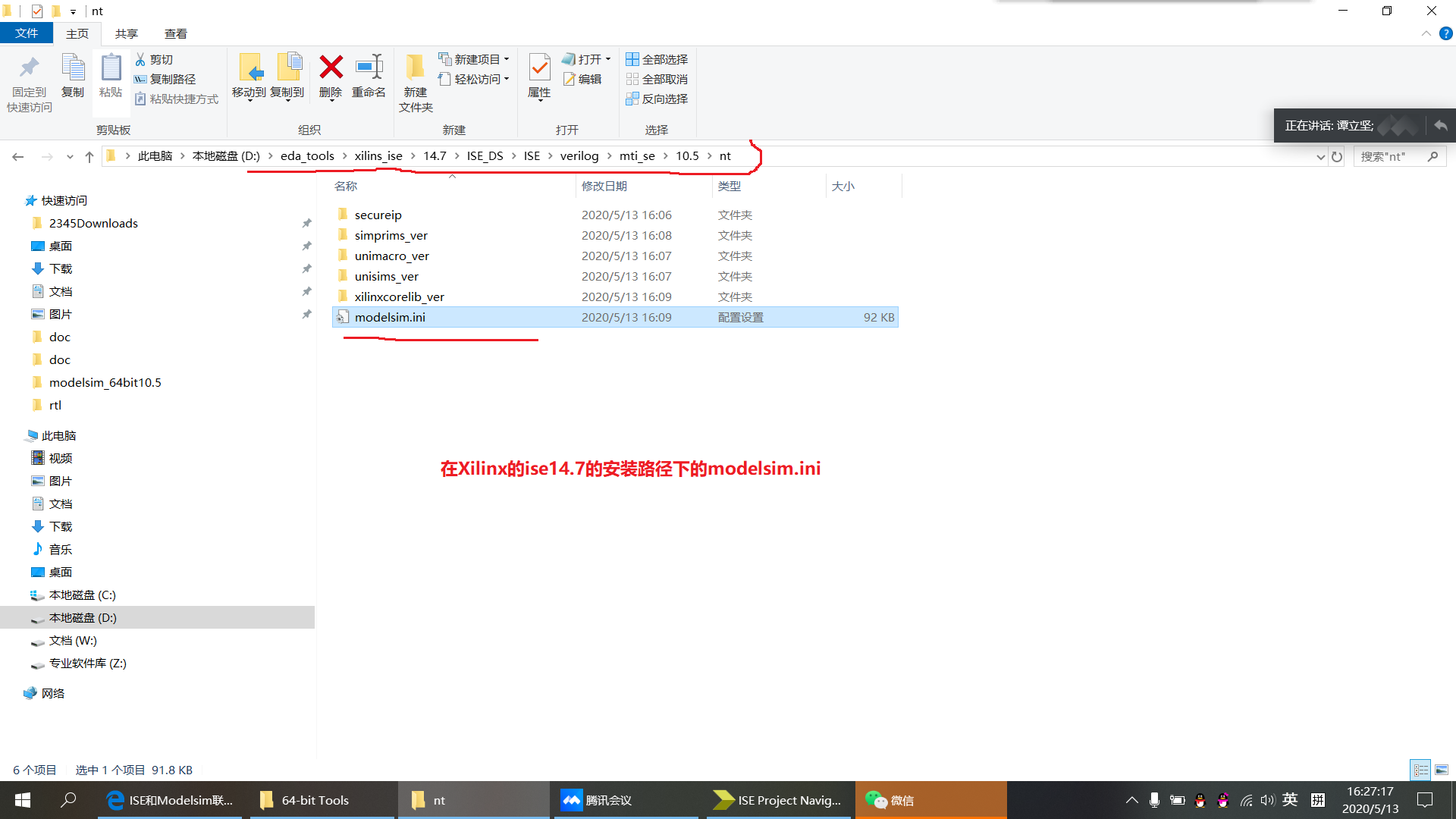1456x819 pixels.
Task: Select the modelsim.ini file
Action: click(x=615, y=317)
